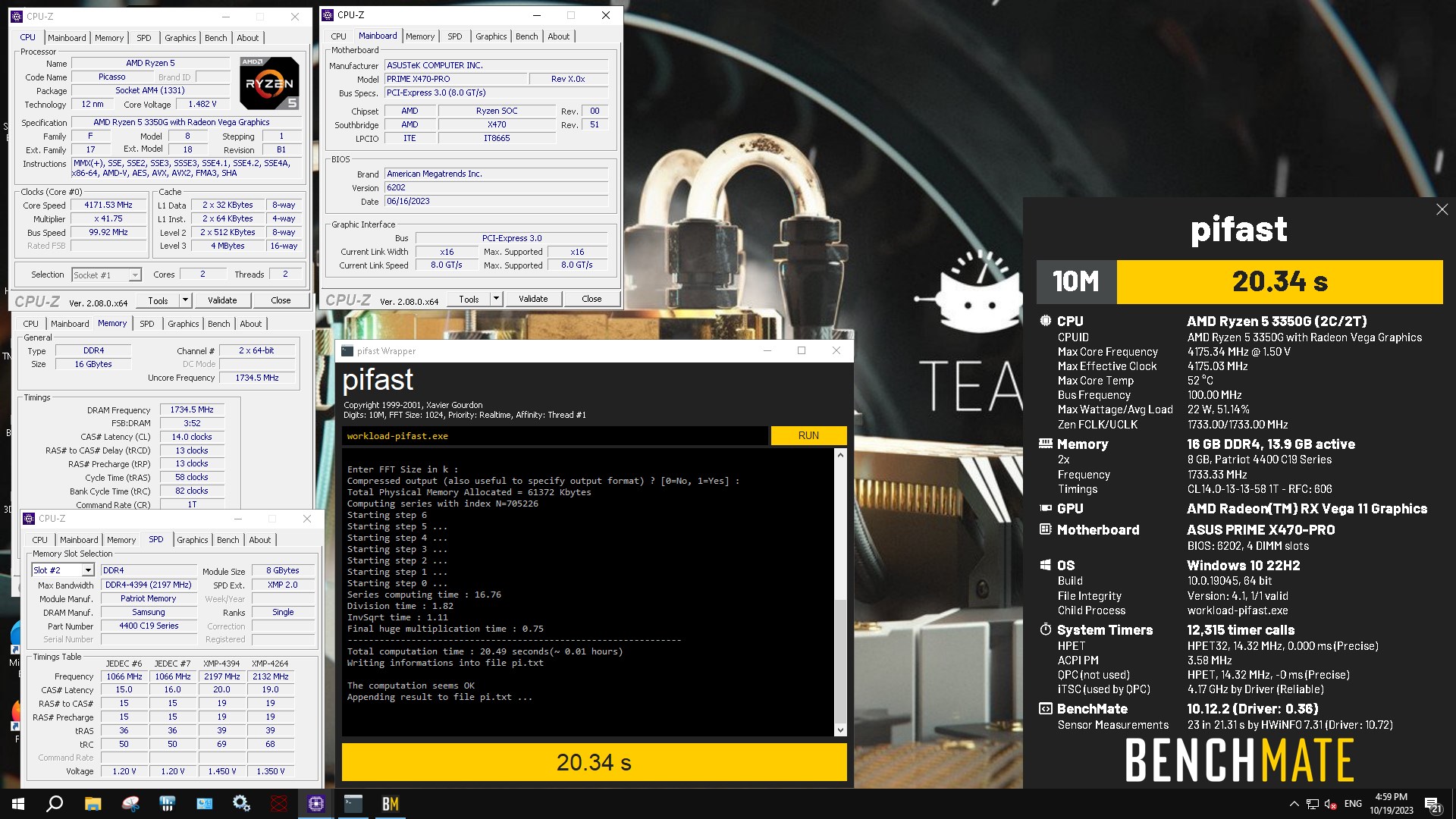Screen dimensions: 1456x819
Task: Open the About tab in the CPU-Z Memory window
Action: (x=251, y=324)
